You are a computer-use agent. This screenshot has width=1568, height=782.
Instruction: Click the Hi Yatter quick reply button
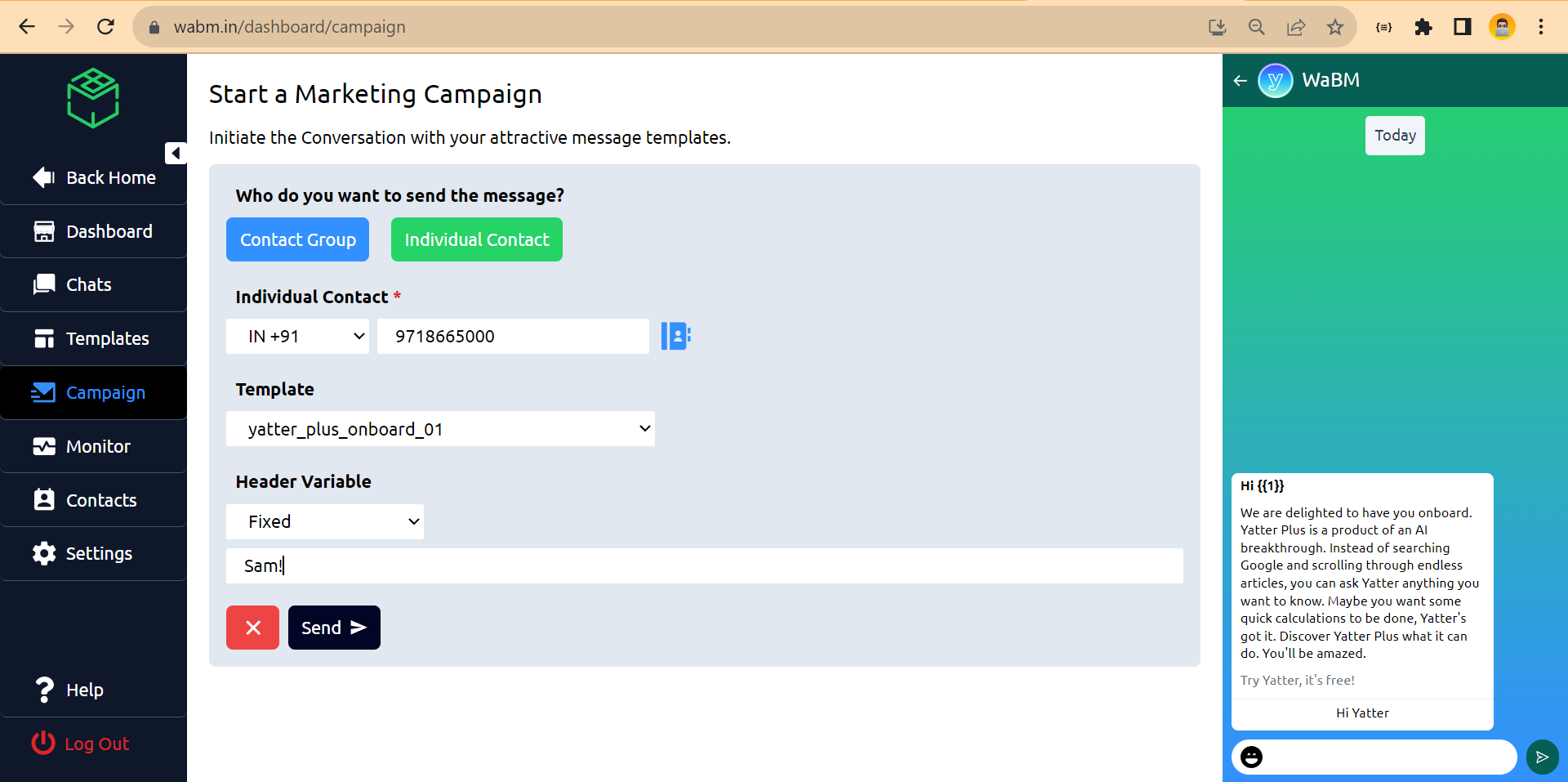[x=1362, y=713]
